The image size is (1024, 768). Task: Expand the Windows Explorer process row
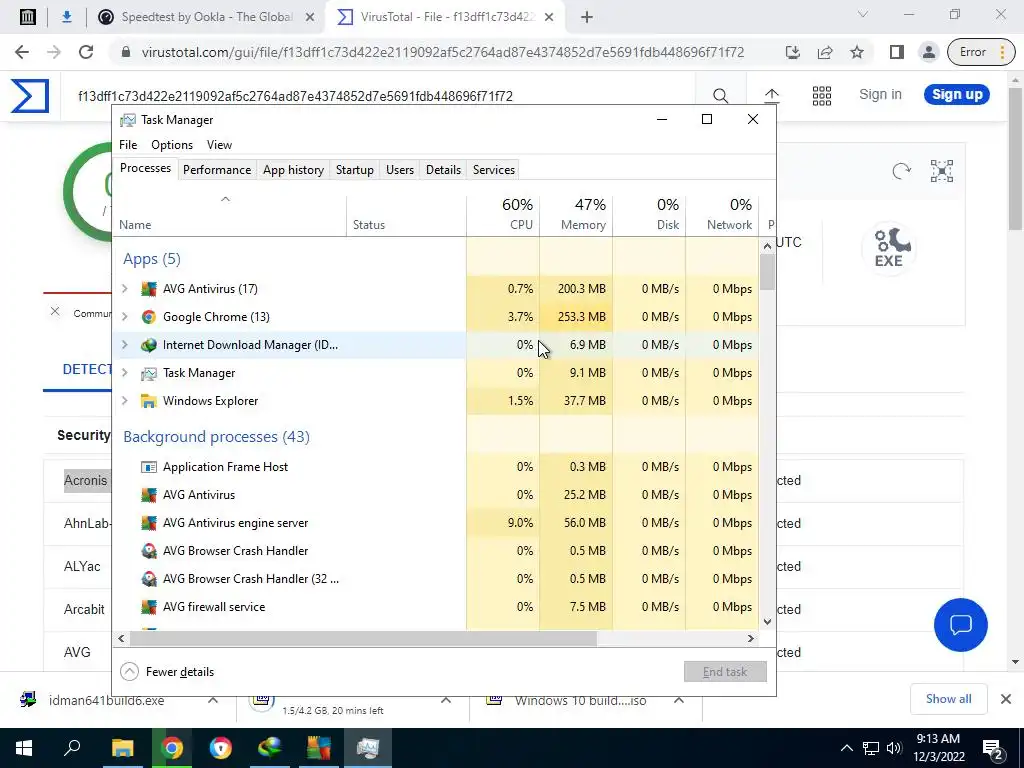coord(125,401)
